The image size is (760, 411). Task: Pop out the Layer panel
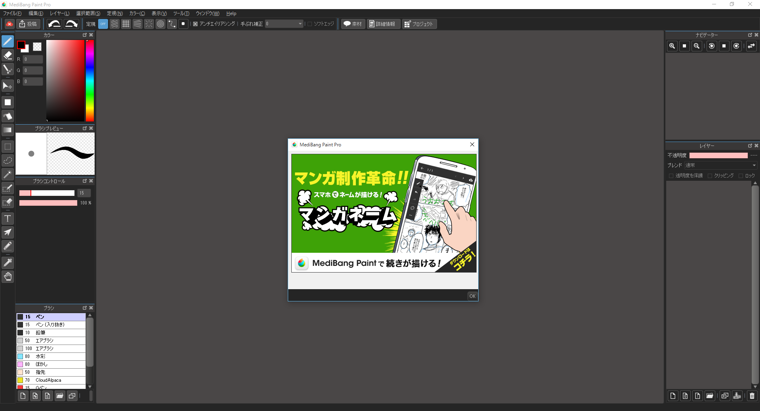coord(750,145)
